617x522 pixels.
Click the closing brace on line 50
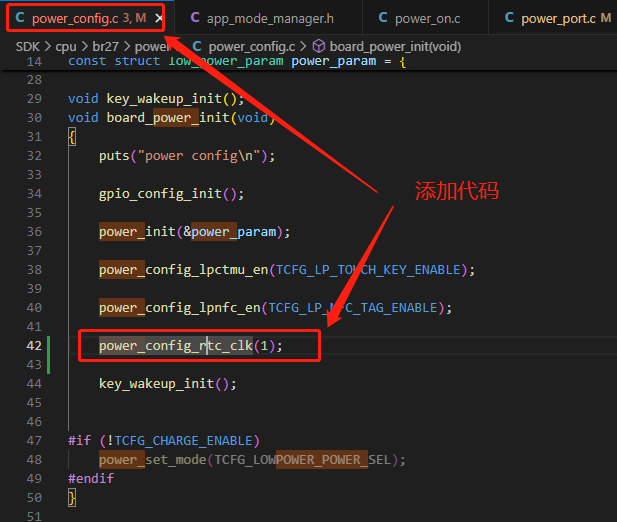pyautogui.click(x=72, y=498)
